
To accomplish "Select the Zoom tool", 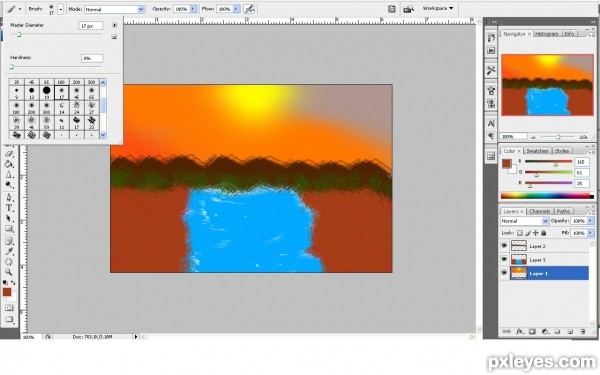I will tap(9, 272).
